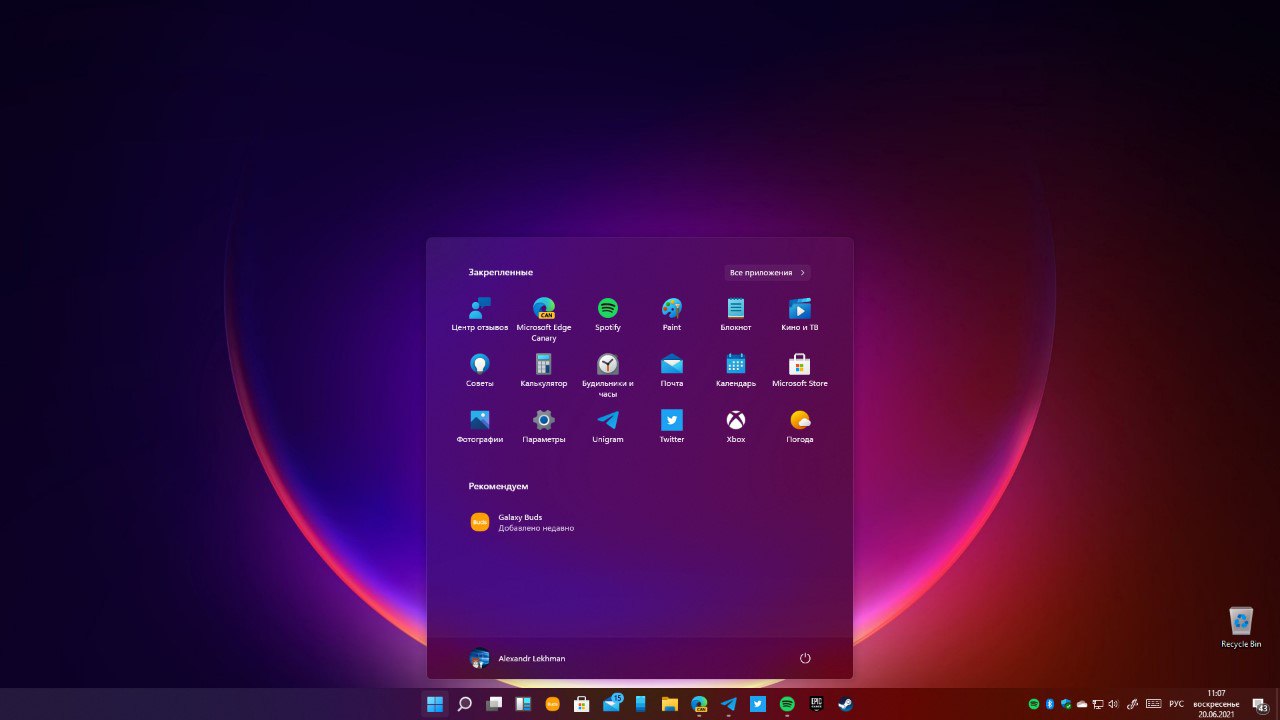Viewport: 1280px width, 720px height.
Task: Click the Start button on taskbar
Action: [435, 704]
